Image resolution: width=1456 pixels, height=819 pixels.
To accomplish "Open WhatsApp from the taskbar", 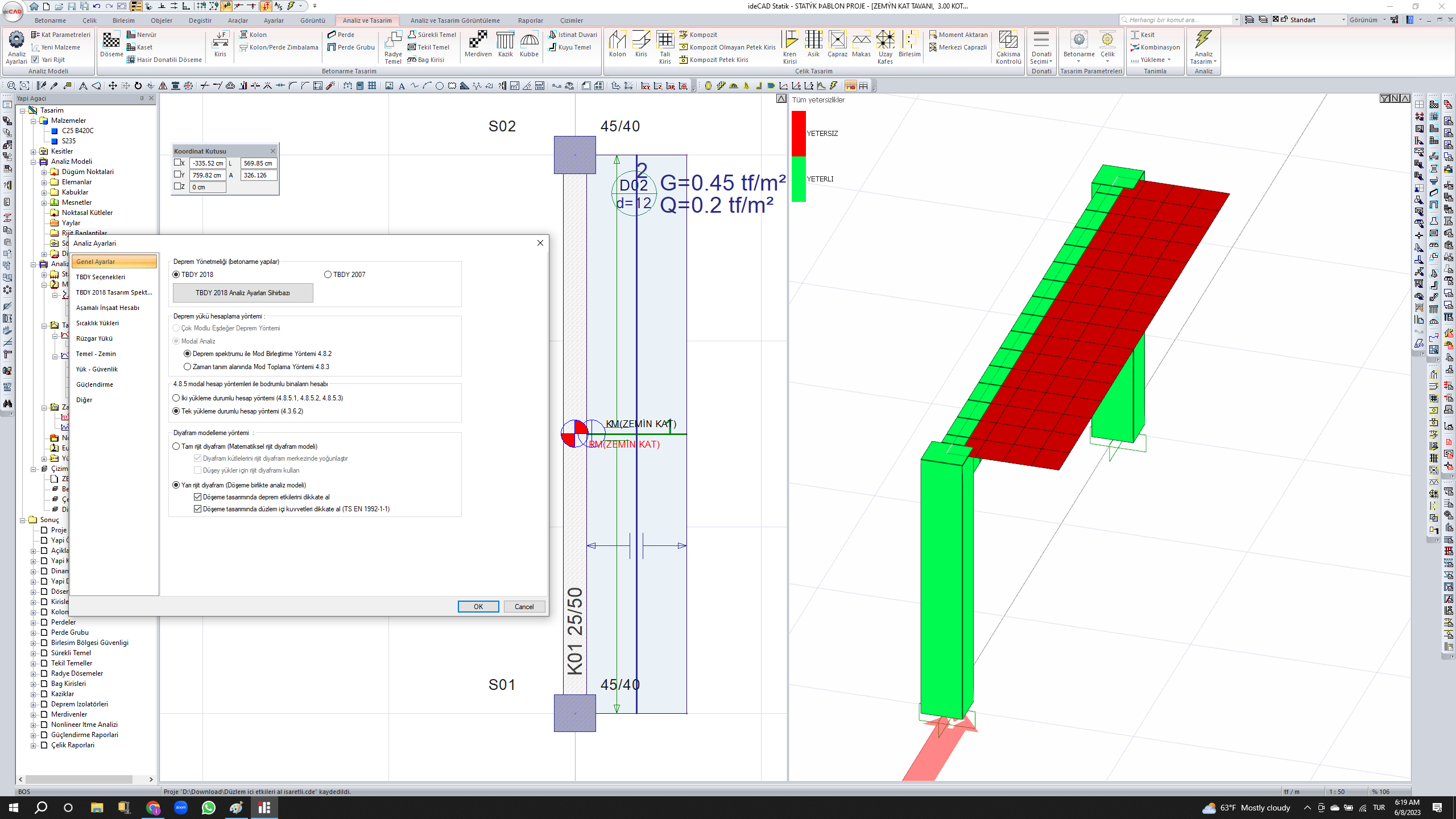I will tap(209, 808).
